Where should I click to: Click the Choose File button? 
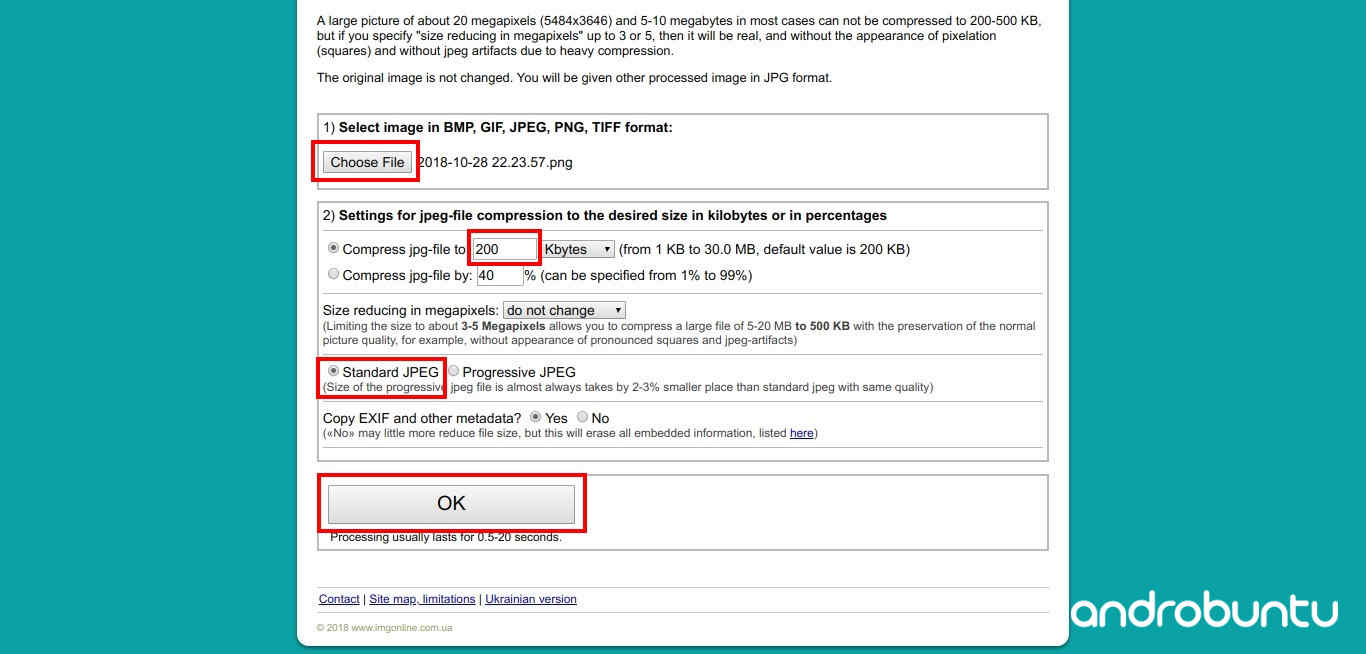367,162
